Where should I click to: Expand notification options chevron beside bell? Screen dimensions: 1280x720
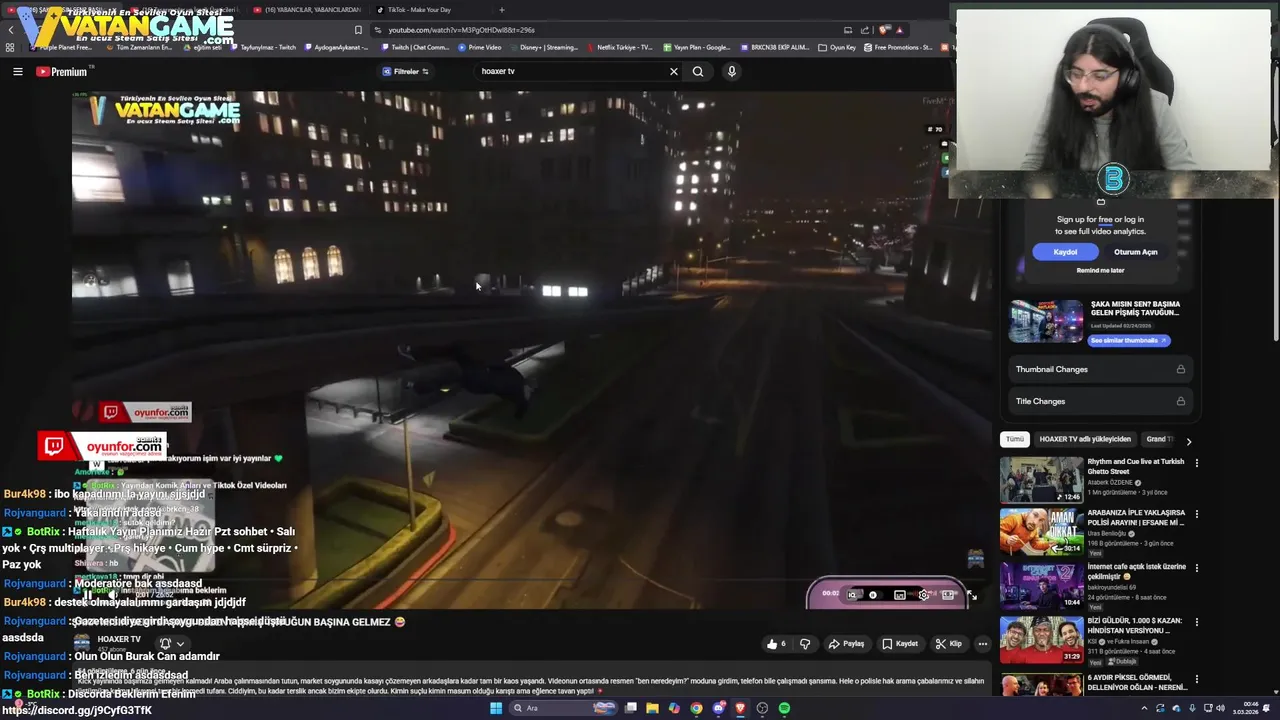[180, 644]
